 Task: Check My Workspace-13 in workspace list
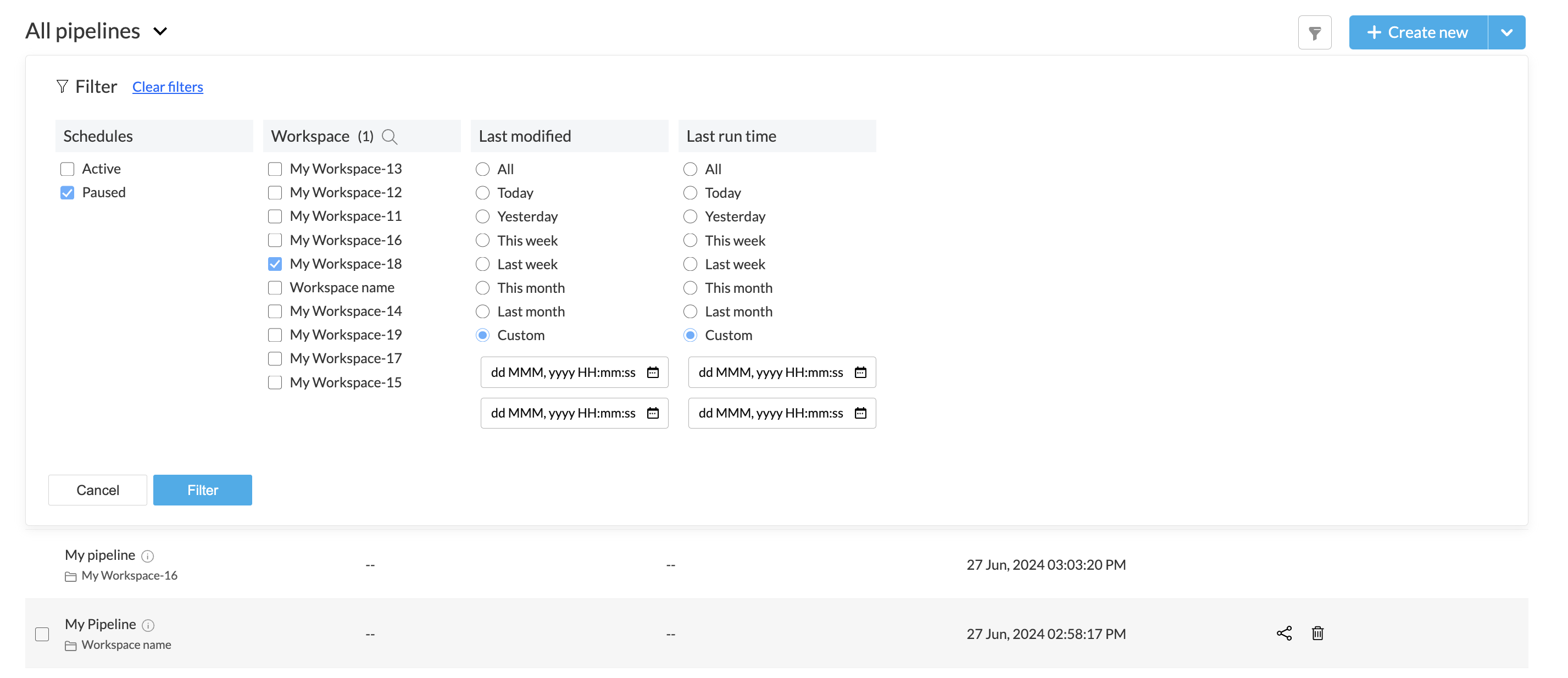(275, 169)
